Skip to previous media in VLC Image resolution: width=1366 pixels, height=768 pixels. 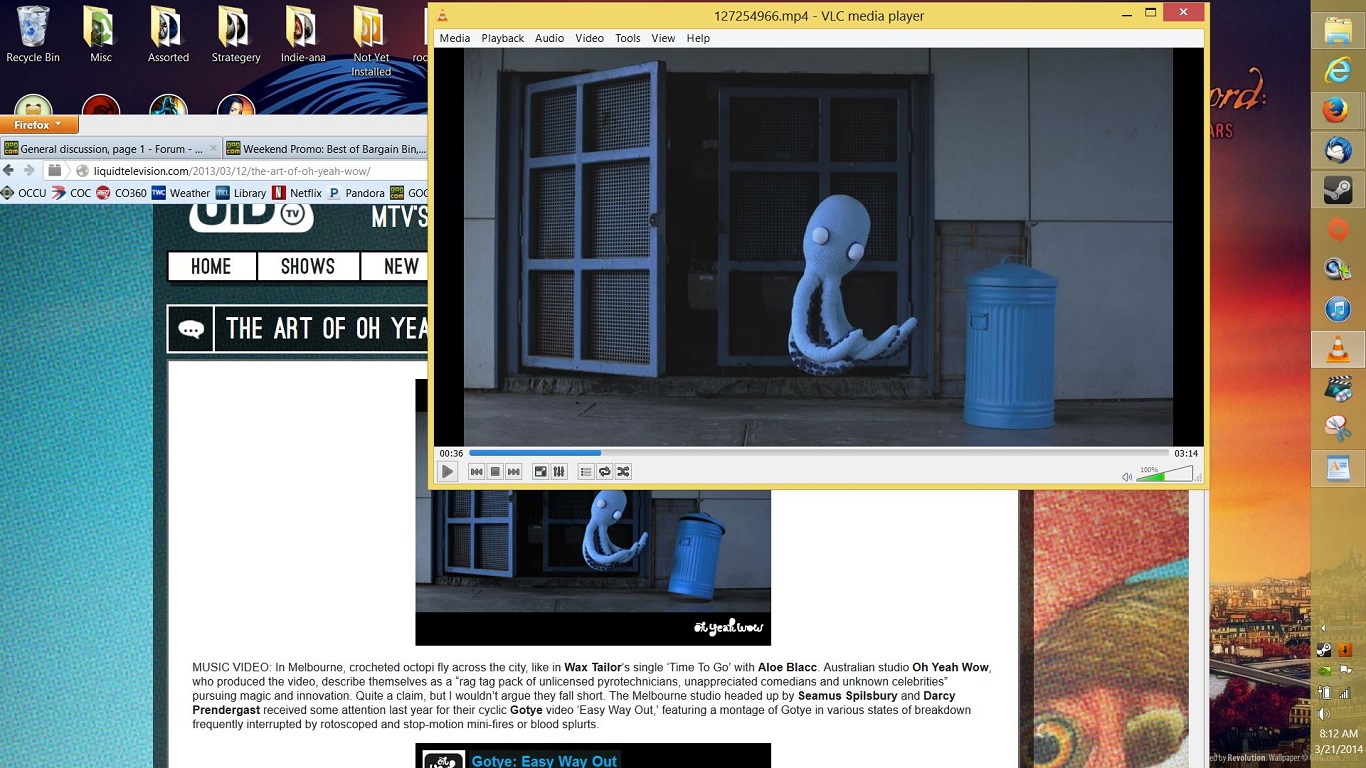tap(476, 472)
